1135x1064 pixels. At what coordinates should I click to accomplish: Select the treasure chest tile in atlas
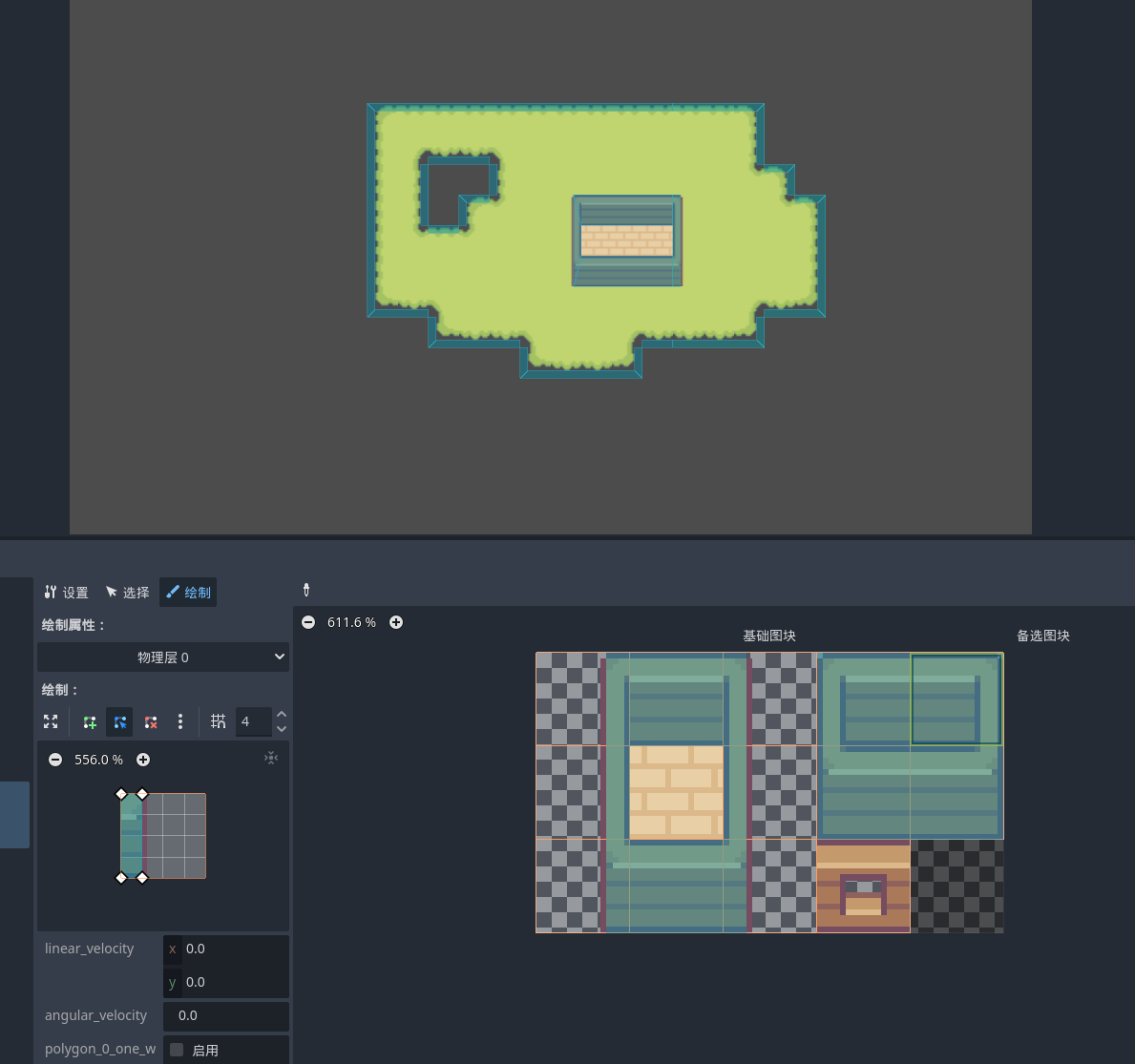863,887
